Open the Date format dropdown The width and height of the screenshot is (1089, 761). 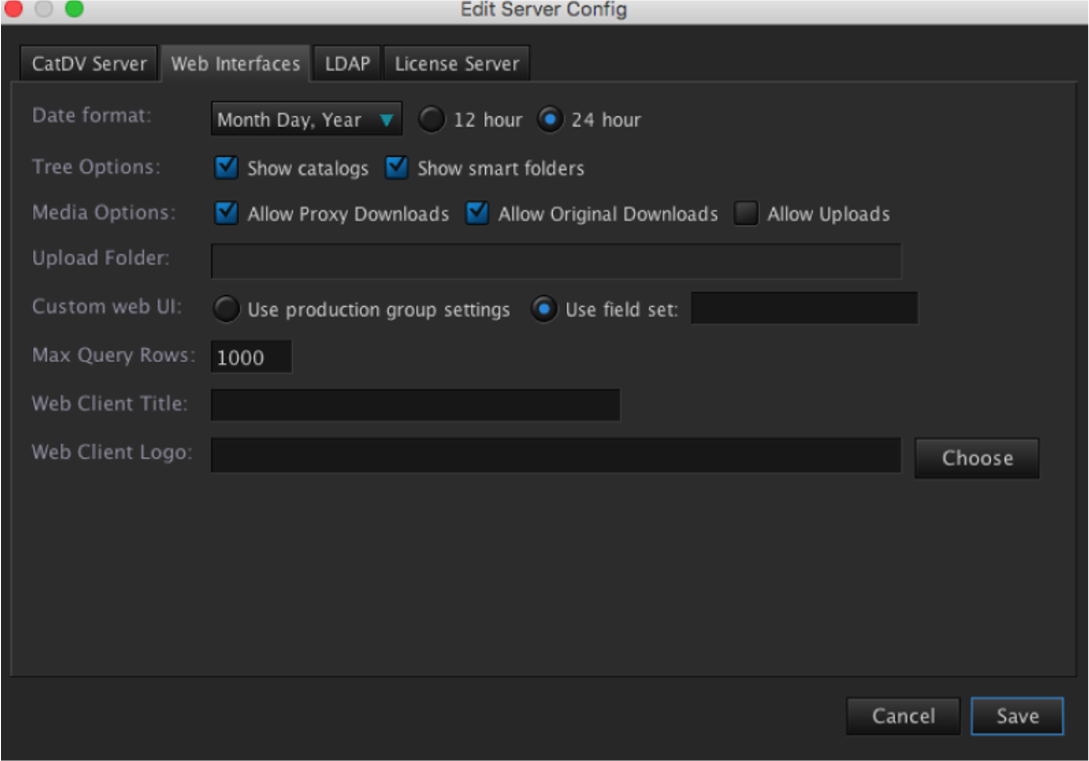pos(306,120)
